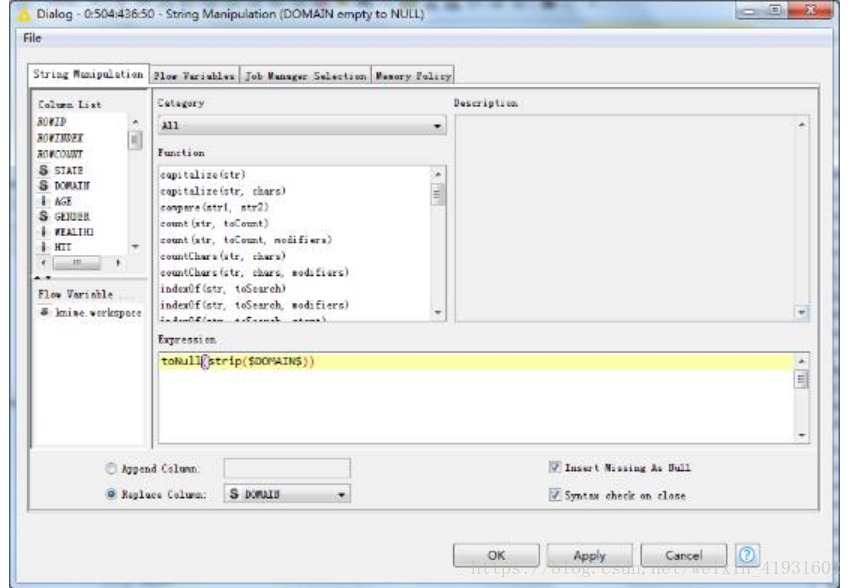Click the Column List horizontal scrollbar thumb
The width and height of the screenshot is (852, 588).
pyautogui.click(x=77, y=262)
